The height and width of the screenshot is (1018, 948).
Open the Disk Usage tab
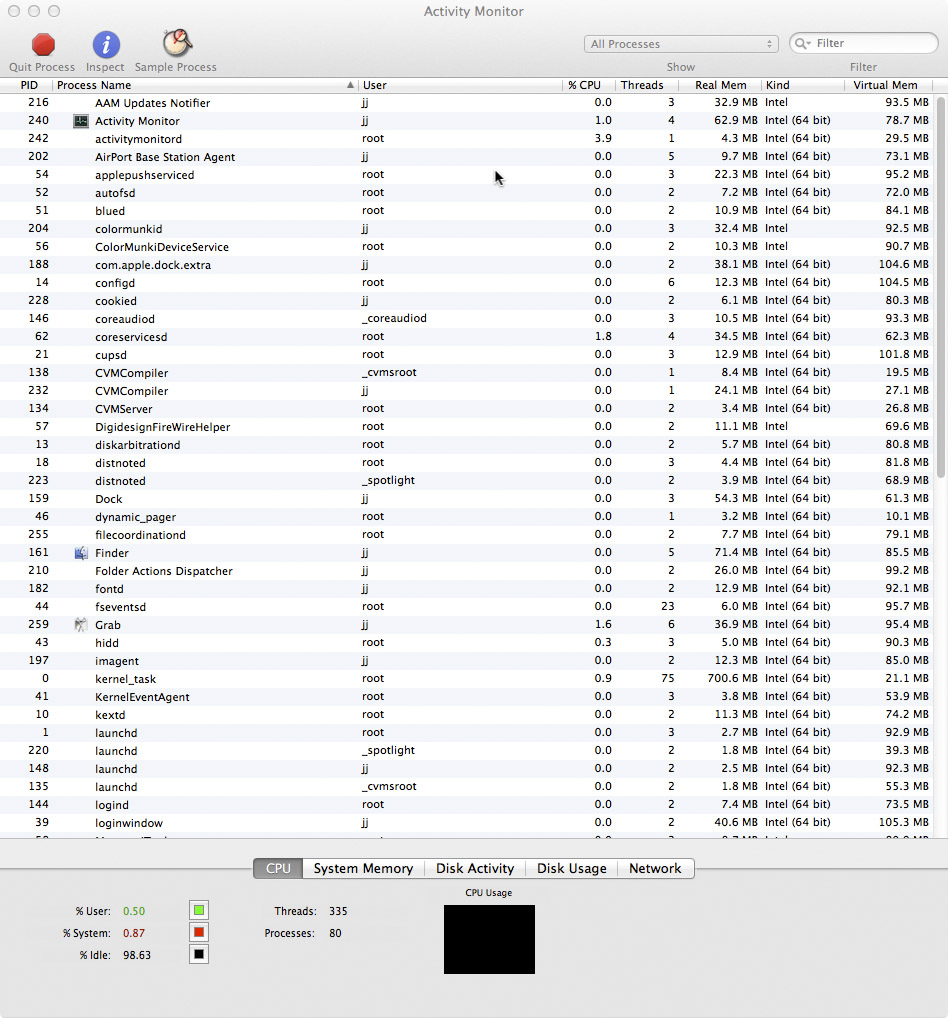571,868
